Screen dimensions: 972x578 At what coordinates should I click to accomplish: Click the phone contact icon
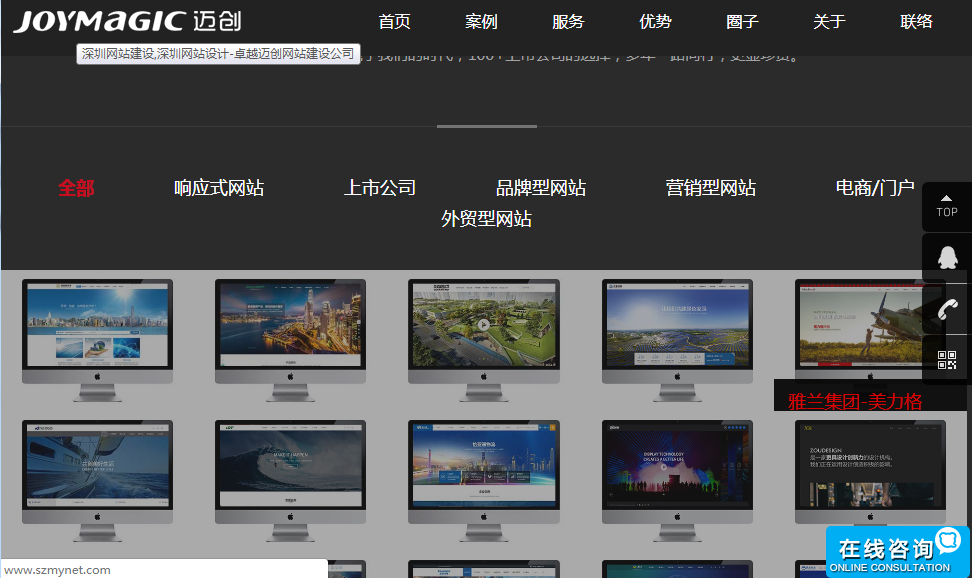(946, 309)
